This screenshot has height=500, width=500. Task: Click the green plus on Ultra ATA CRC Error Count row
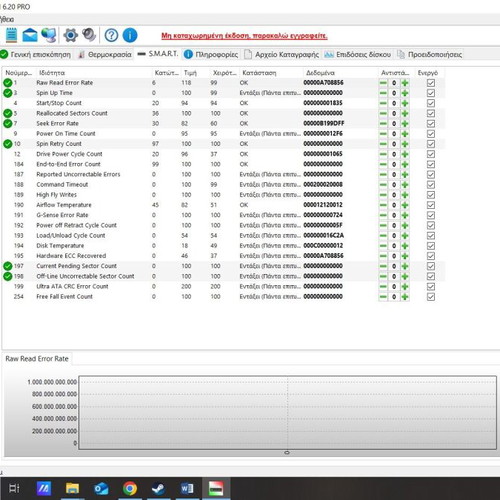pyautogui.click(x=405, y=287)
